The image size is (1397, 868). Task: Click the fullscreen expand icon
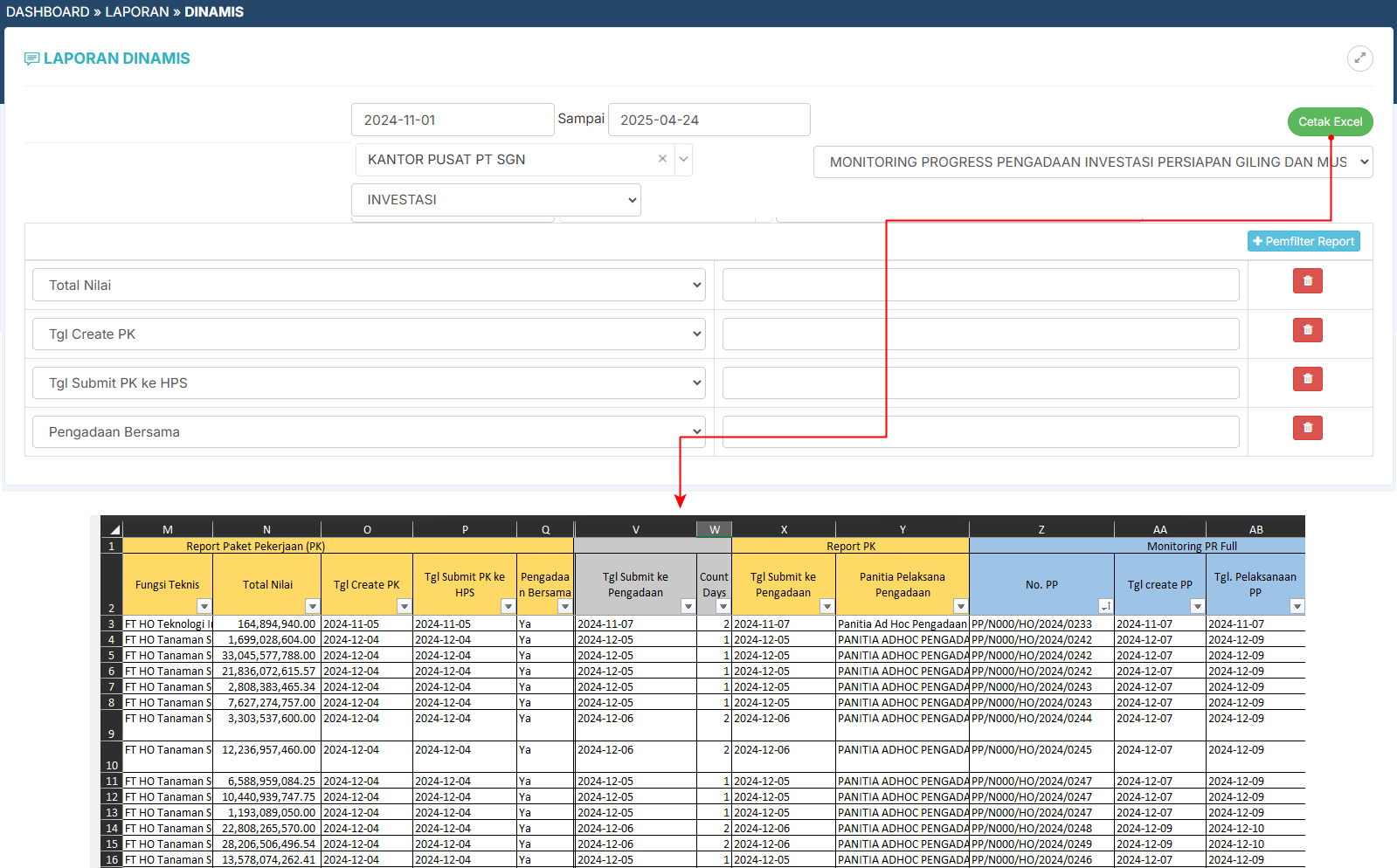pos(1359,59)
